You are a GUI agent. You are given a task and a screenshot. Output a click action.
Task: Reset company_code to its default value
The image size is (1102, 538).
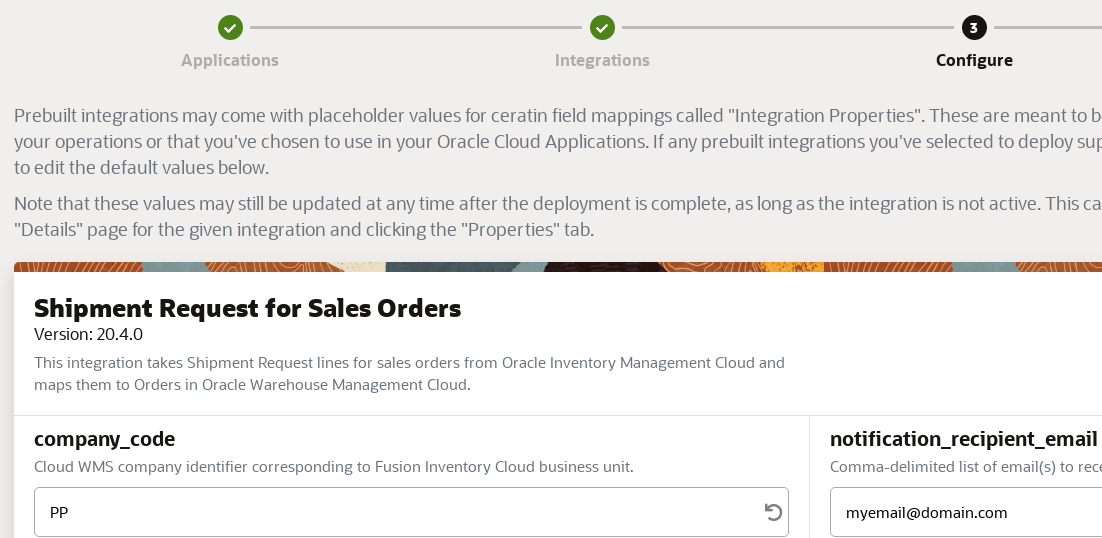(773, 512)
